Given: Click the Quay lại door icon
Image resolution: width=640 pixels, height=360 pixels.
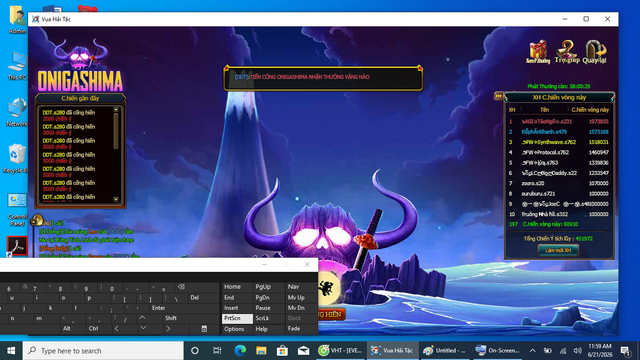Looking at the screenshot, I should point(595,51).
